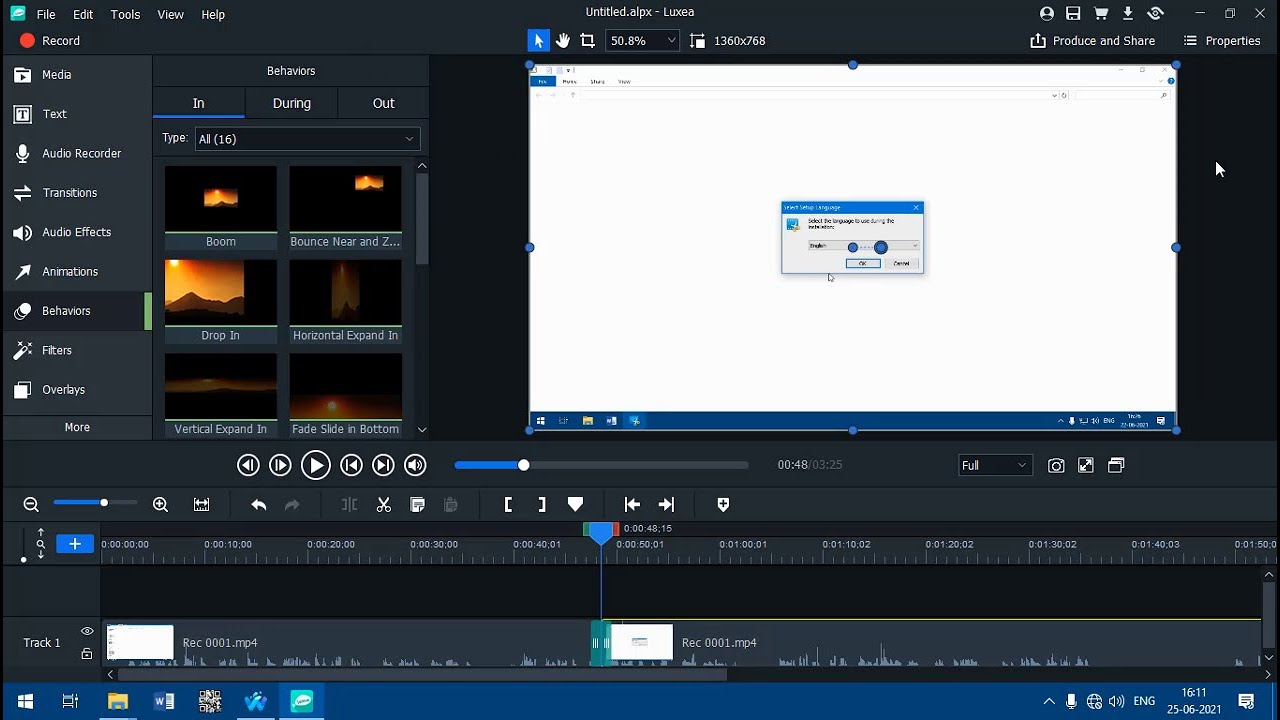Screen dimensions: 1280x720
Task: Click the timeline zoom slider handle
Action: tap(104, 503)
